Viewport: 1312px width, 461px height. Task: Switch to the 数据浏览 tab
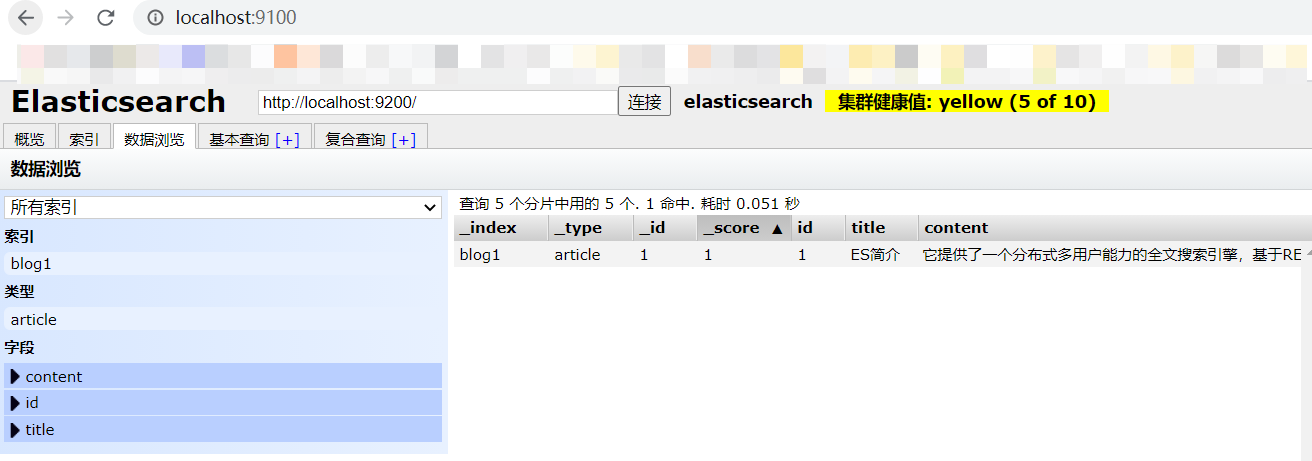coord(154,139)
